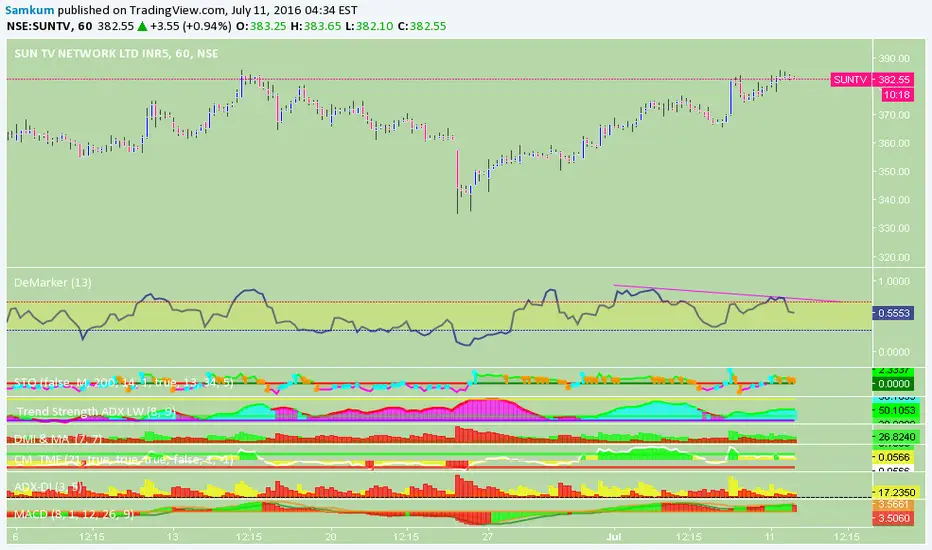Viewport: 932px width, 550px height.
Task: Click the L:382.10 low value
Action: click(x=369, y=26)
